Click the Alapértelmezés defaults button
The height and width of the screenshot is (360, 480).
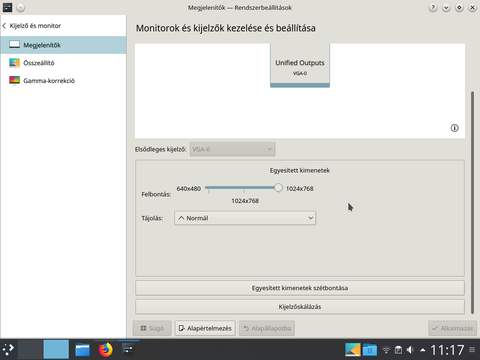pyautogui.click(x=205, y=328)
